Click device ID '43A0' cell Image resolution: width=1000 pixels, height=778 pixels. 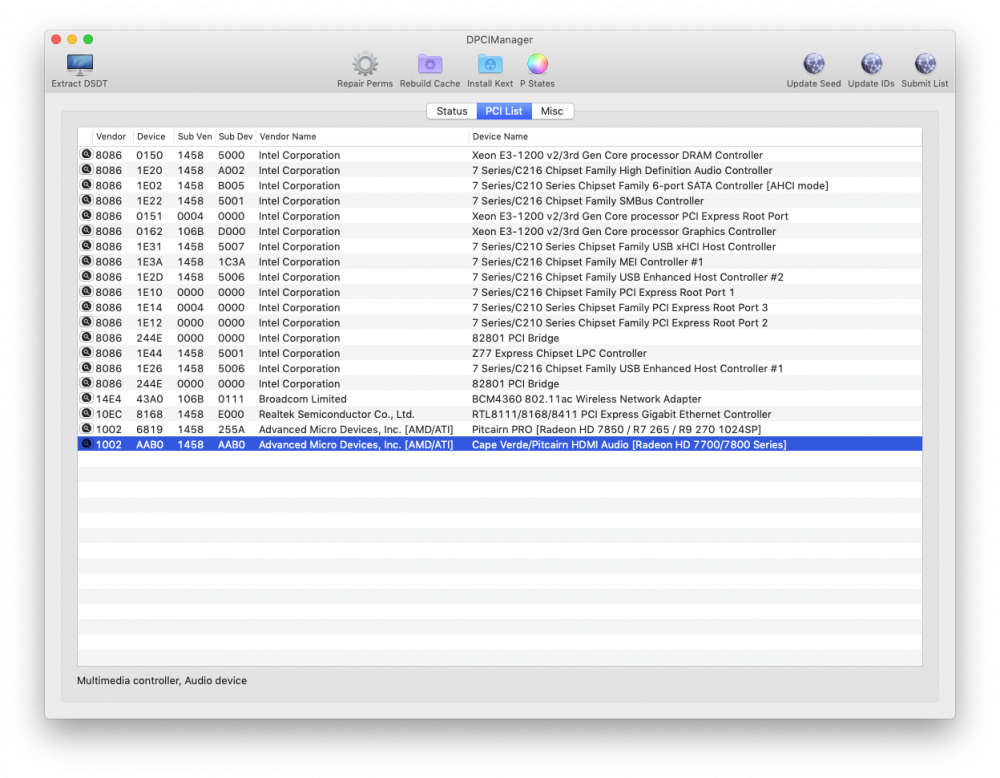(149, 399)
